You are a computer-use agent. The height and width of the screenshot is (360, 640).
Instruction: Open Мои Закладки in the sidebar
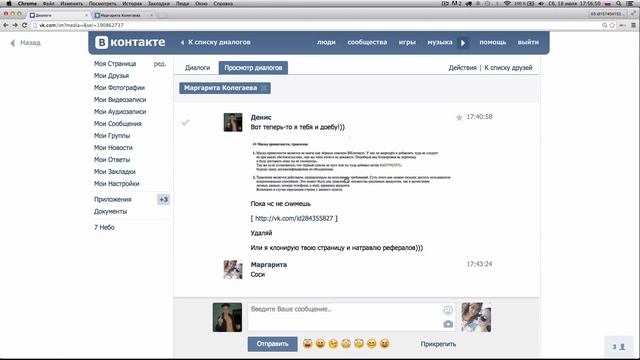point(115,172)
